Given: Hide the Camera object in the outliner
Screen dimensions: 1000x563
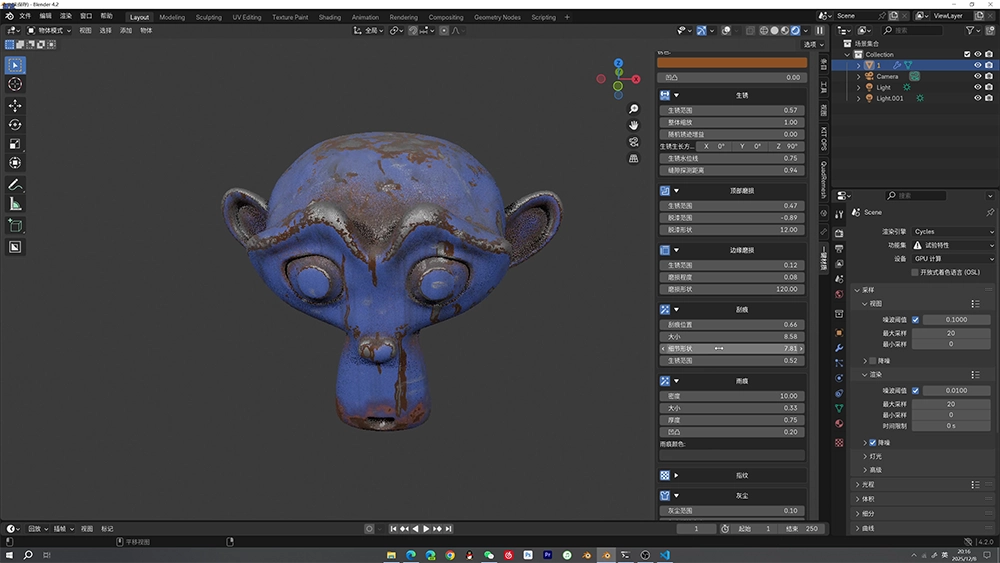Looking at the screenshot, I should [978, 76].
